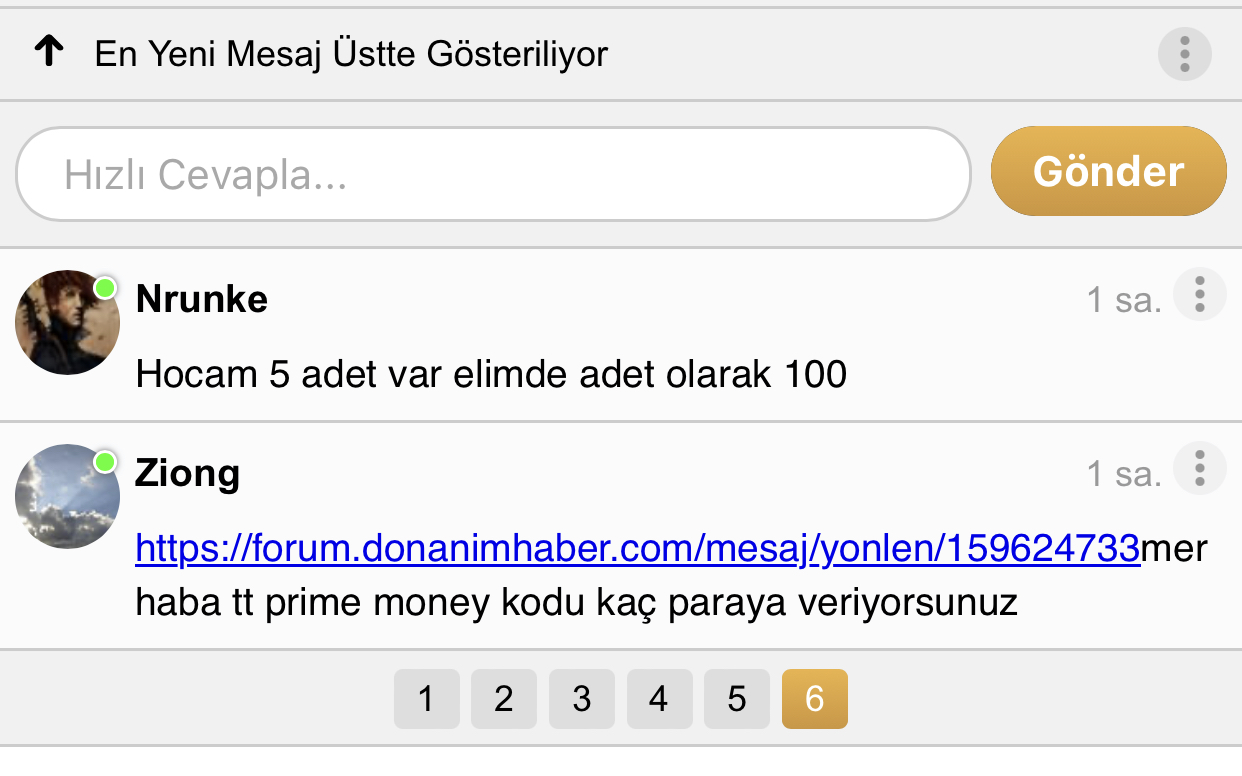Open the forum.donanimhaber.com message link
This screenshot has width=1242, height=776.
click(637, 548)
